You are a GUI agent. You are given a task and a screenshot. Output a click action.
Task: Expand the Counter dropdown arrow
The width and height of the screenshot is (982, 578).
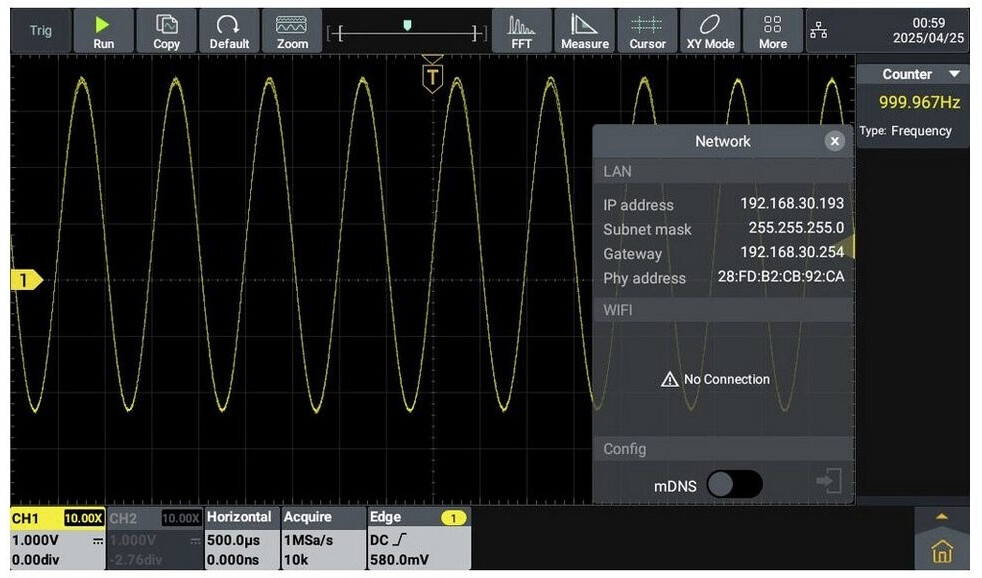click(954, 74)
